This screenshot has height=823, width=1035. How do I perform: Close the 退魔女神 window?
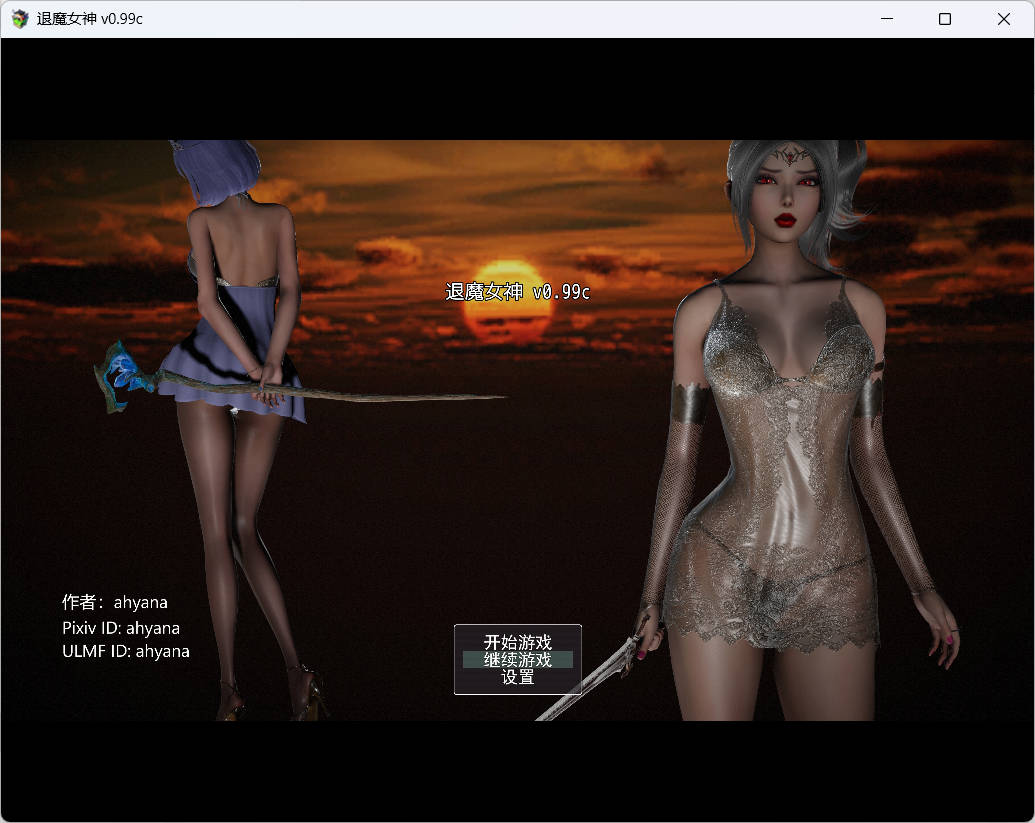[x=1004, y=18]
